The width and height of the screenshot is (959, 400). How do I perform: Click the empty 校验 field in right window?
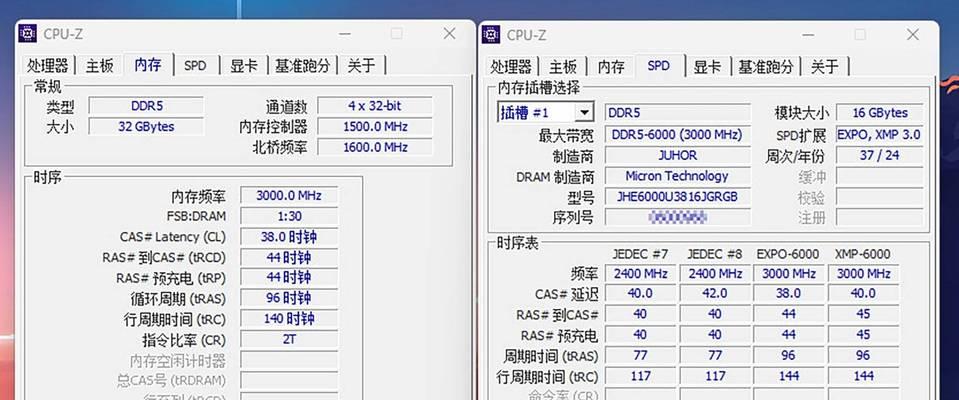[x=879, y=197]
